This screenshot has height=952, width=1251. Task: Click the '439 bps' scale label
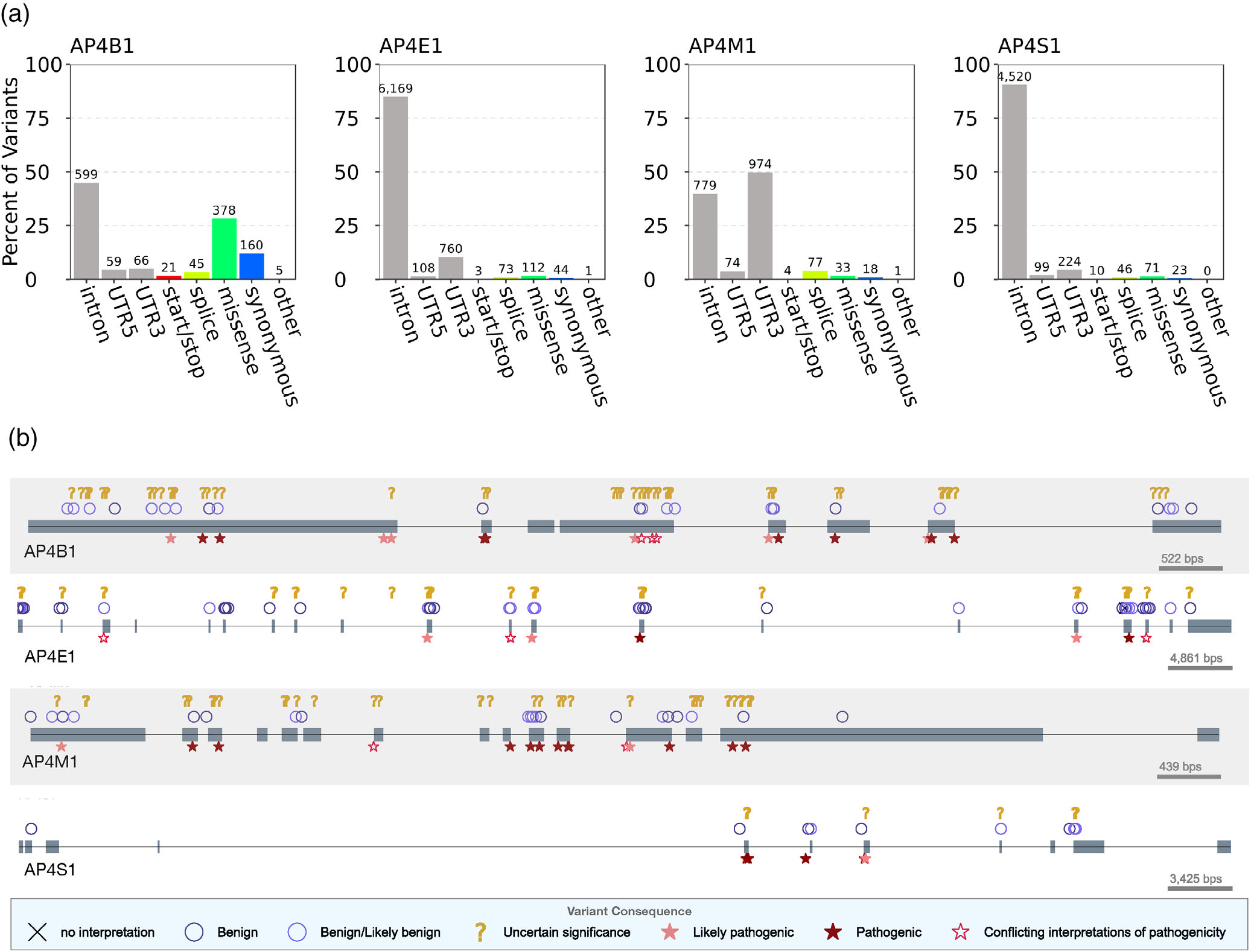(1180, 766)
